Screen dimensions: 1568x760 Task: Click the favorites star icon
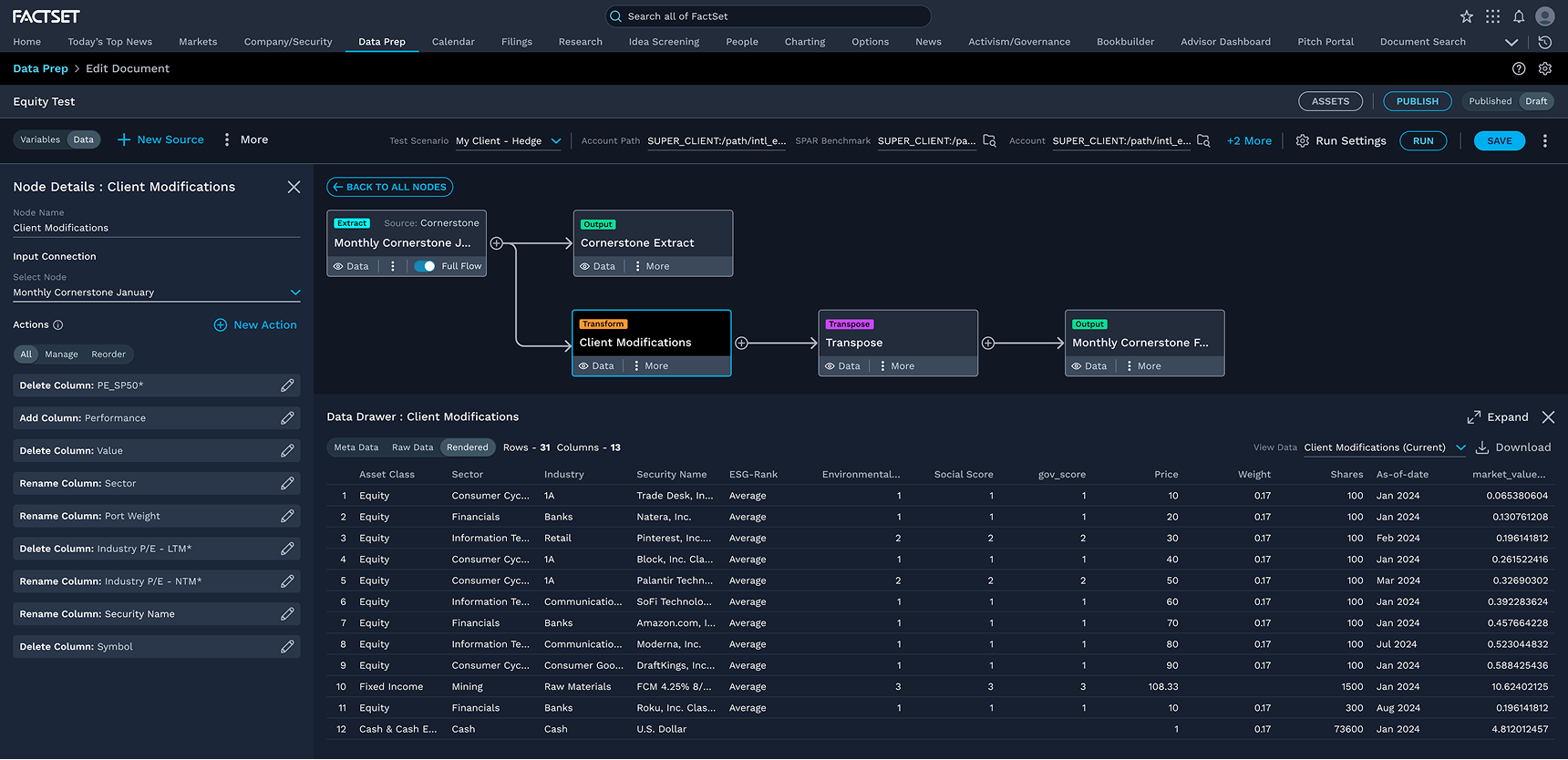pos(1466,16)
